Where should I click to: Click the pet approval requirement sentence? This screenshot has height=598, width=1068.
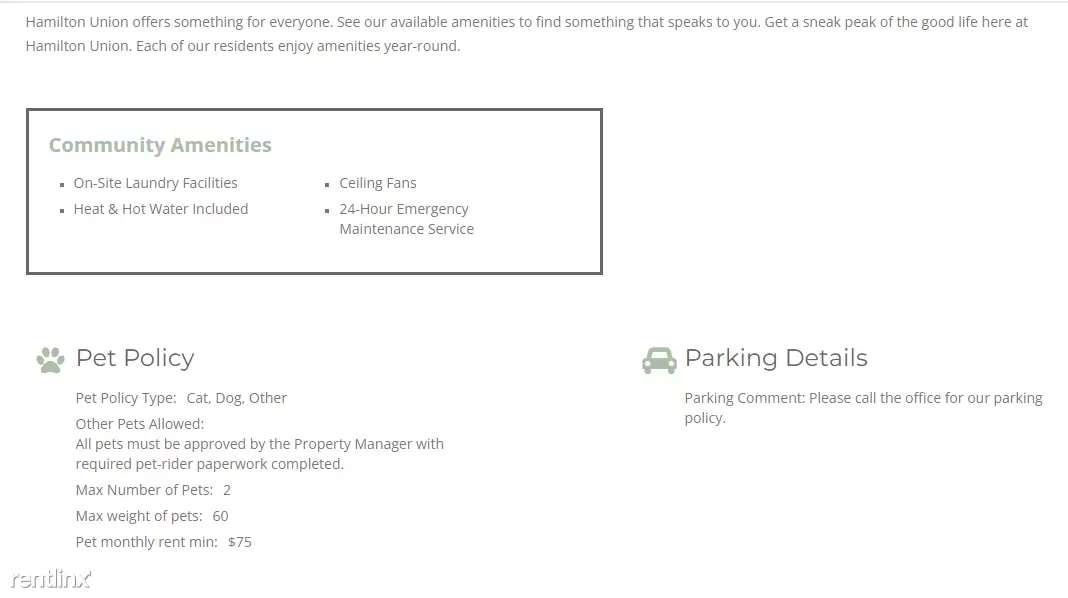click(260, 454)
